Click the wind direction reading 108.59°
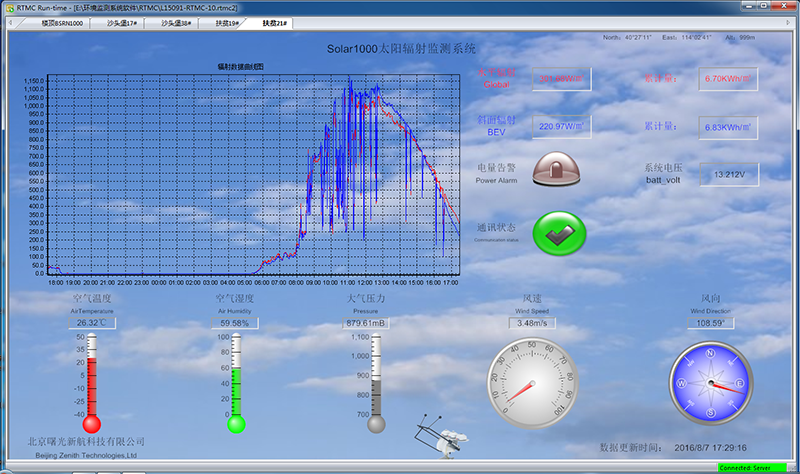800x474 pixels. pos(711,323)
